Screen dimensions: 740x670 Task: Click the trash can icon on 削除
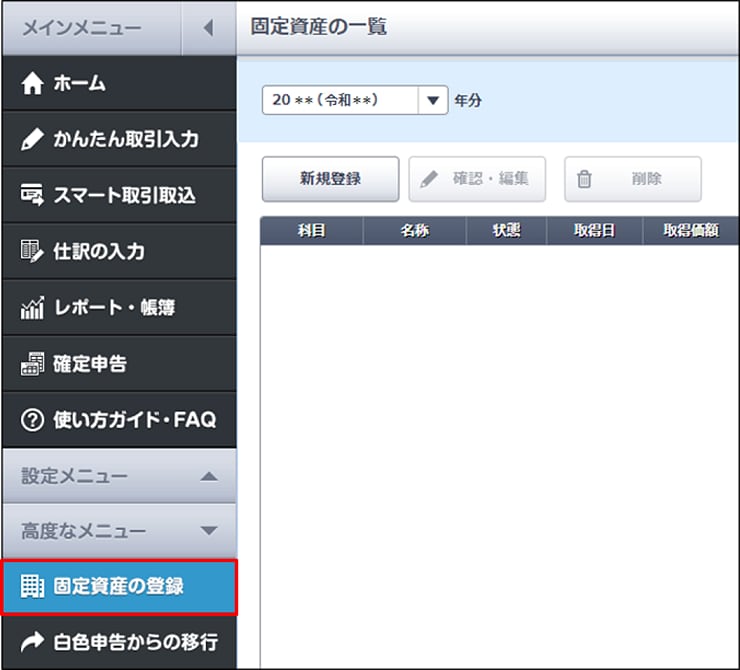click(x=584, y=179)
